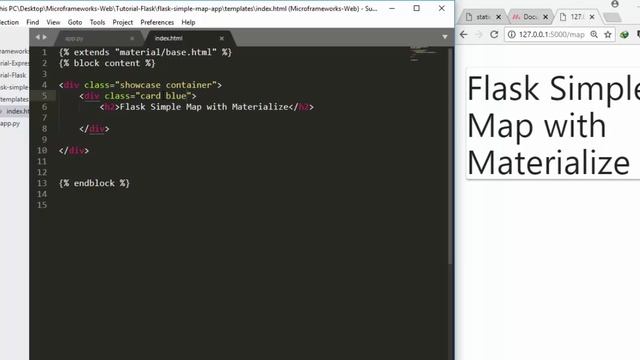
Task: Click line 13 endblock text
Action: [x=94, y=183]
